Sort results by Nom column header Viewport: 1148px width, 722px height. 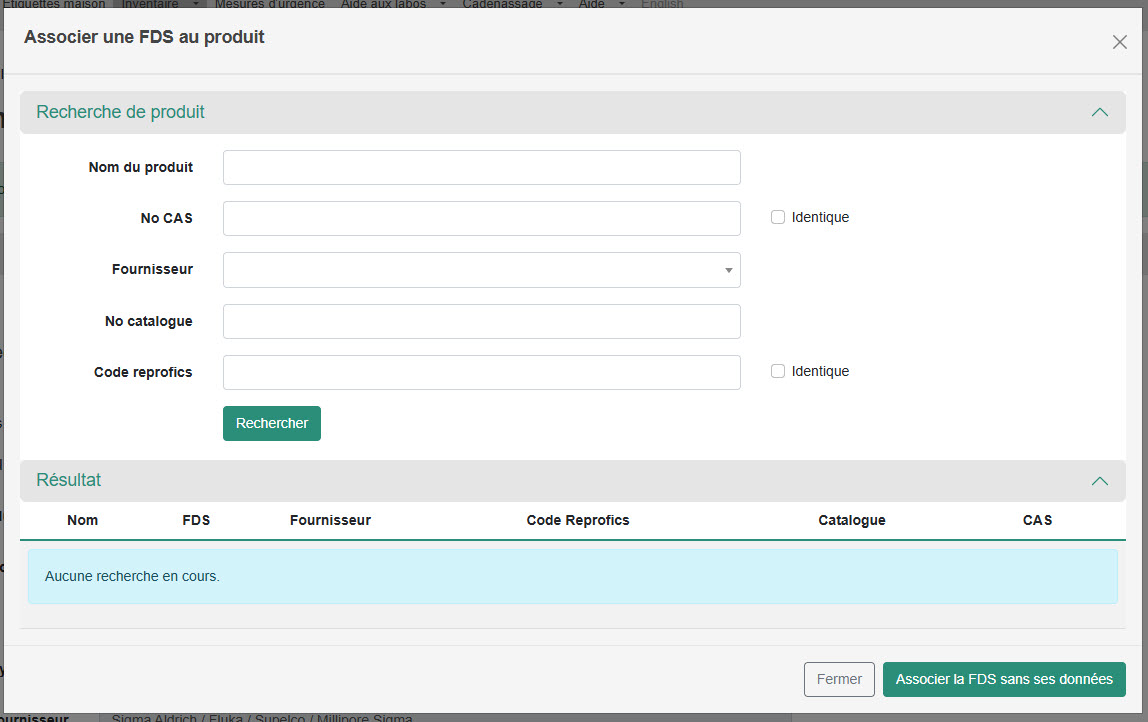(83, 520)
